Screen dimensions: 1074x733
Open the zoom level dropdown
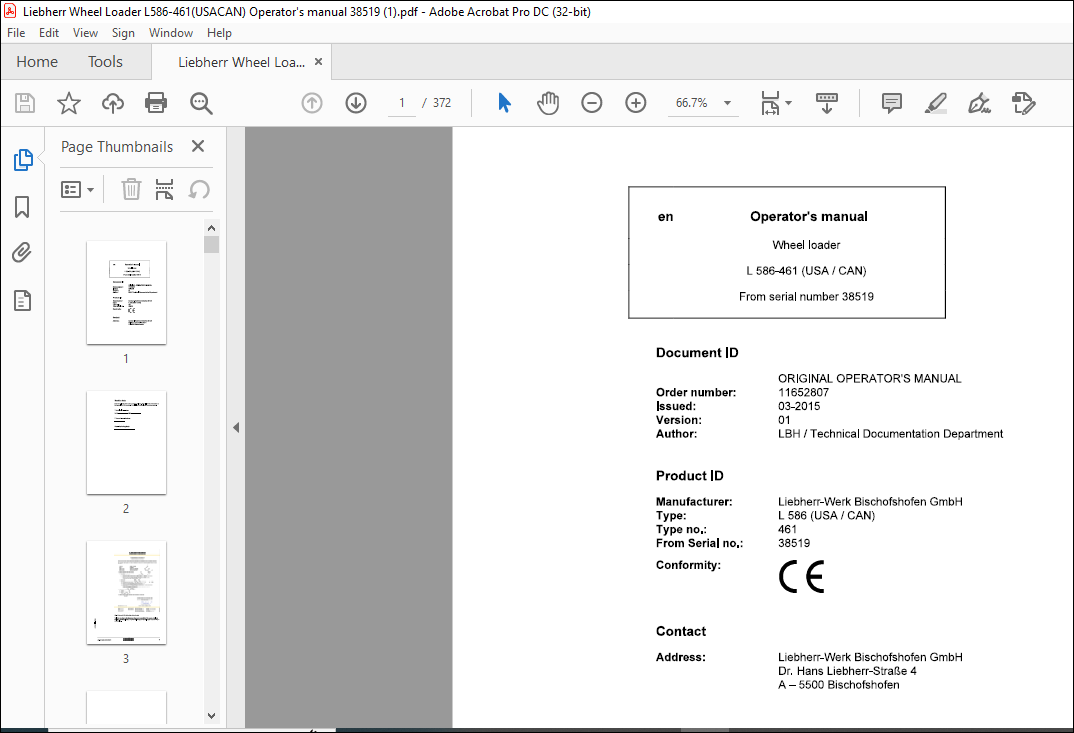click(727, 103)
